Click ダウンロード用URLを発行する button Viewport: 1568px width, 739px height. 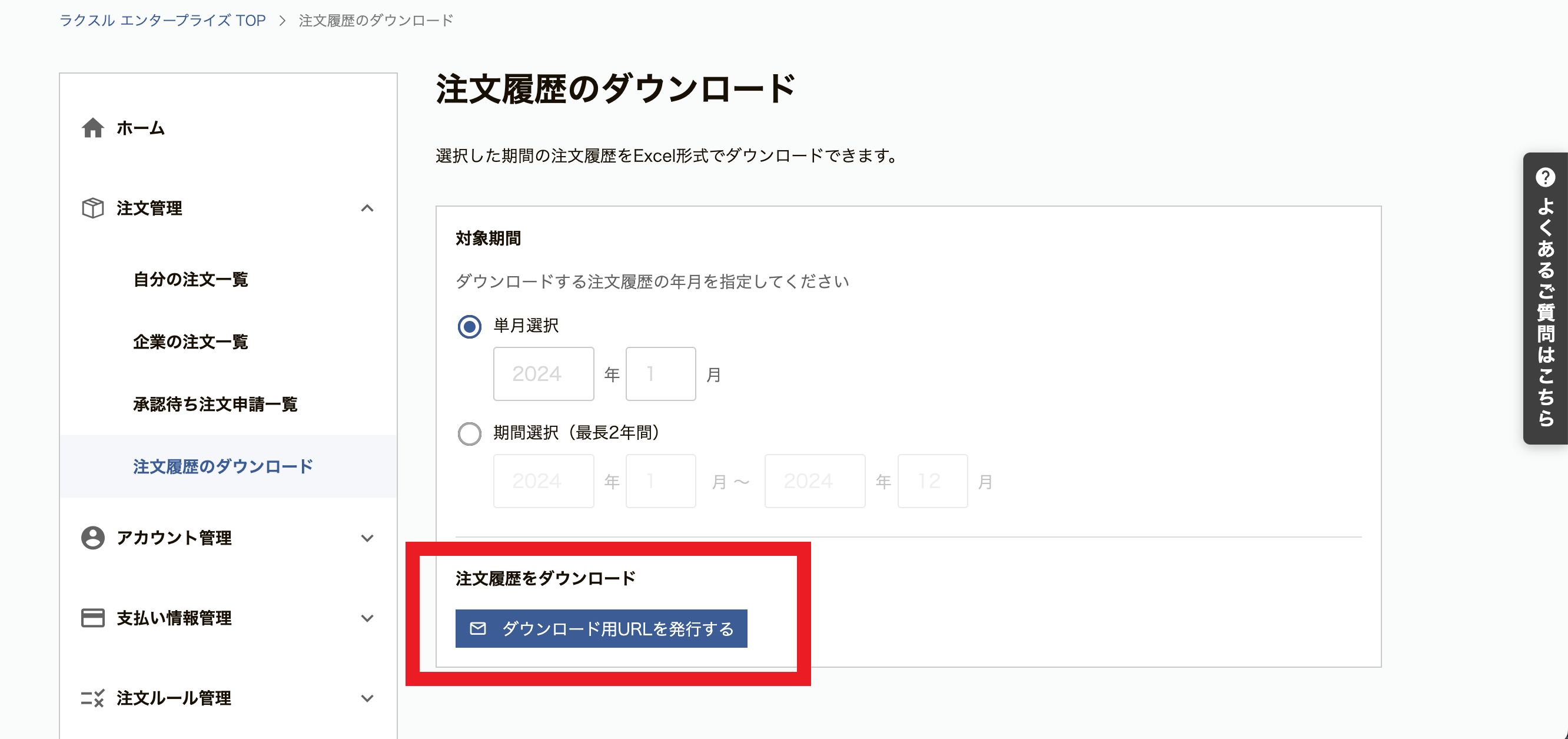(x=601, y=628)
